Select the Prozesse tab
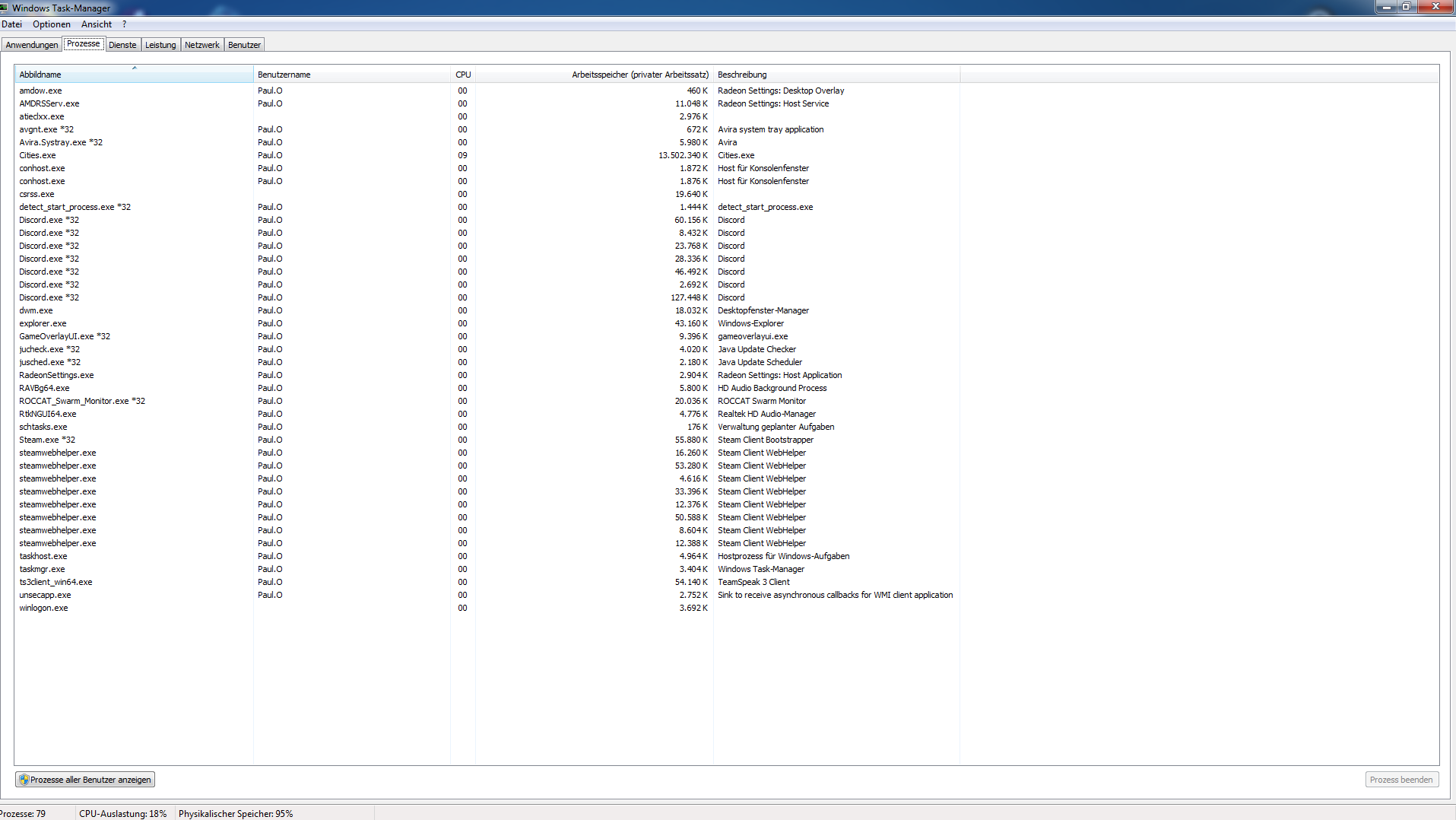1456x820 pixels. (84, 44)
